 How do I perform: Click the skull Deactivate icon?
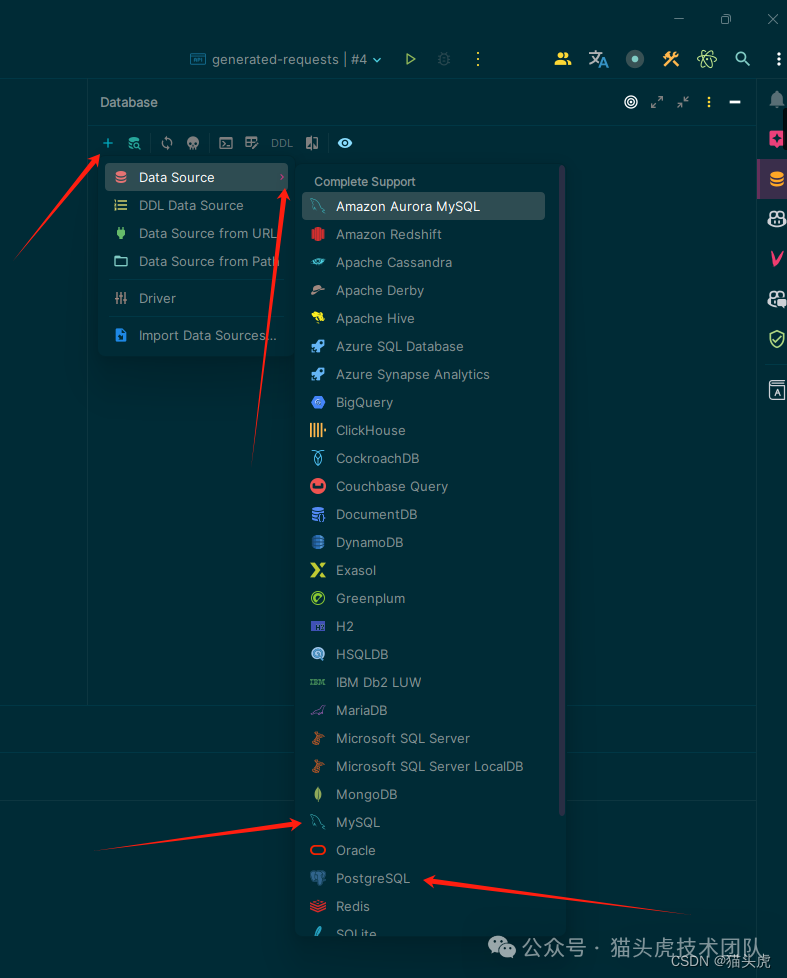coord(193,143)
